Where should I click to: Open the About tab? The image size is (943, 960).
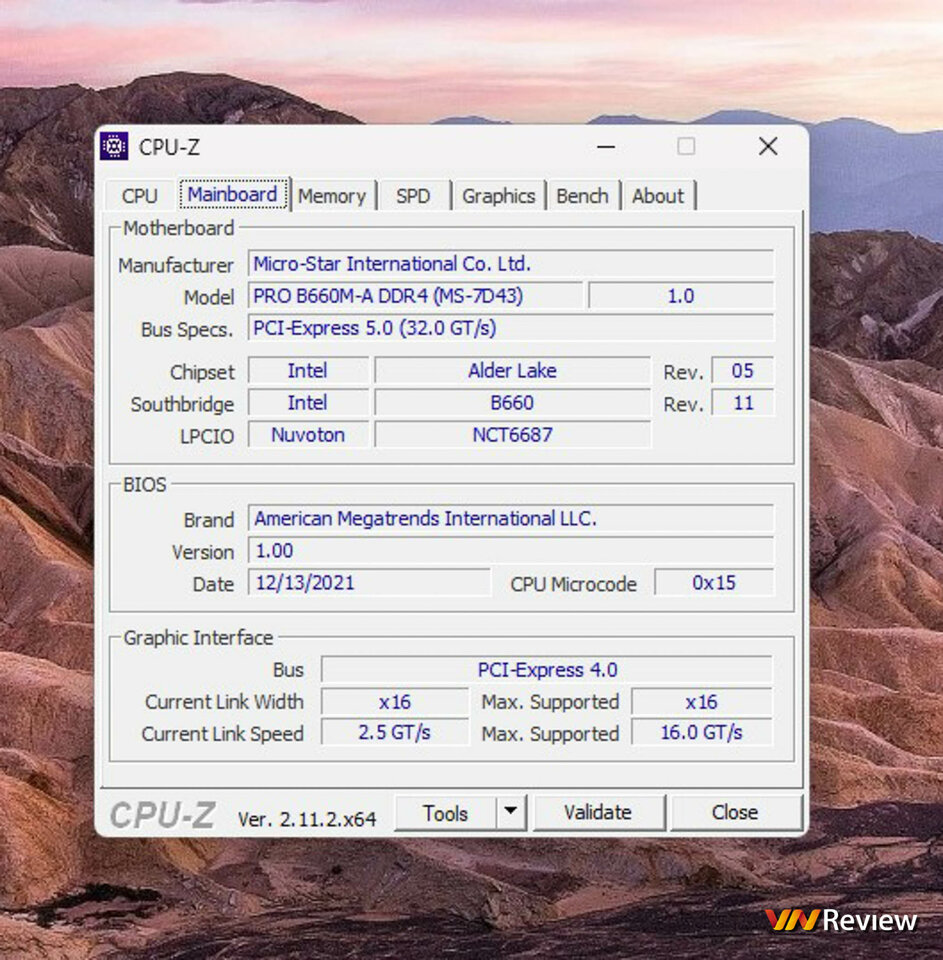658,196
